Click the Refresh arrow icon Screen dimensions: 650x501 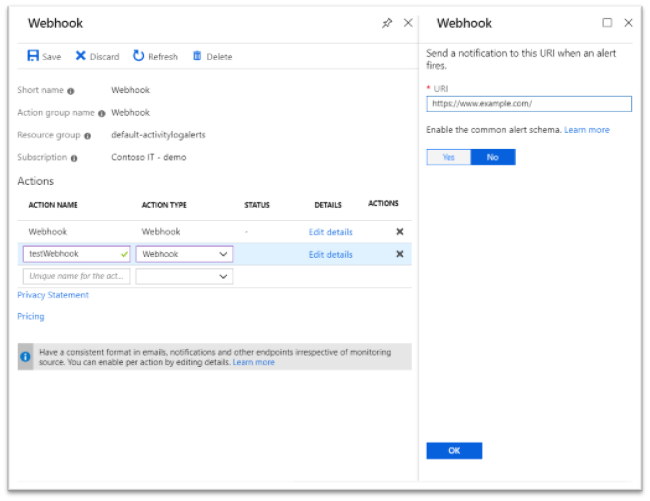[x=139, y=56]
